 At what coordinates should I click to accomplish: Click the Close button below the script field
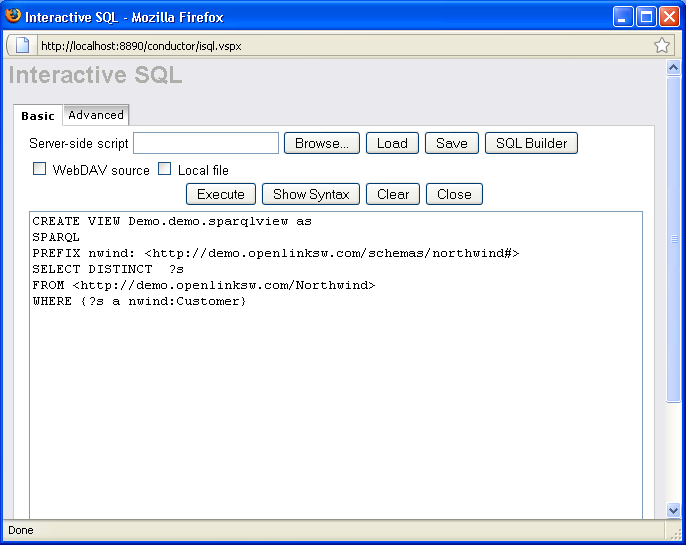454,194
